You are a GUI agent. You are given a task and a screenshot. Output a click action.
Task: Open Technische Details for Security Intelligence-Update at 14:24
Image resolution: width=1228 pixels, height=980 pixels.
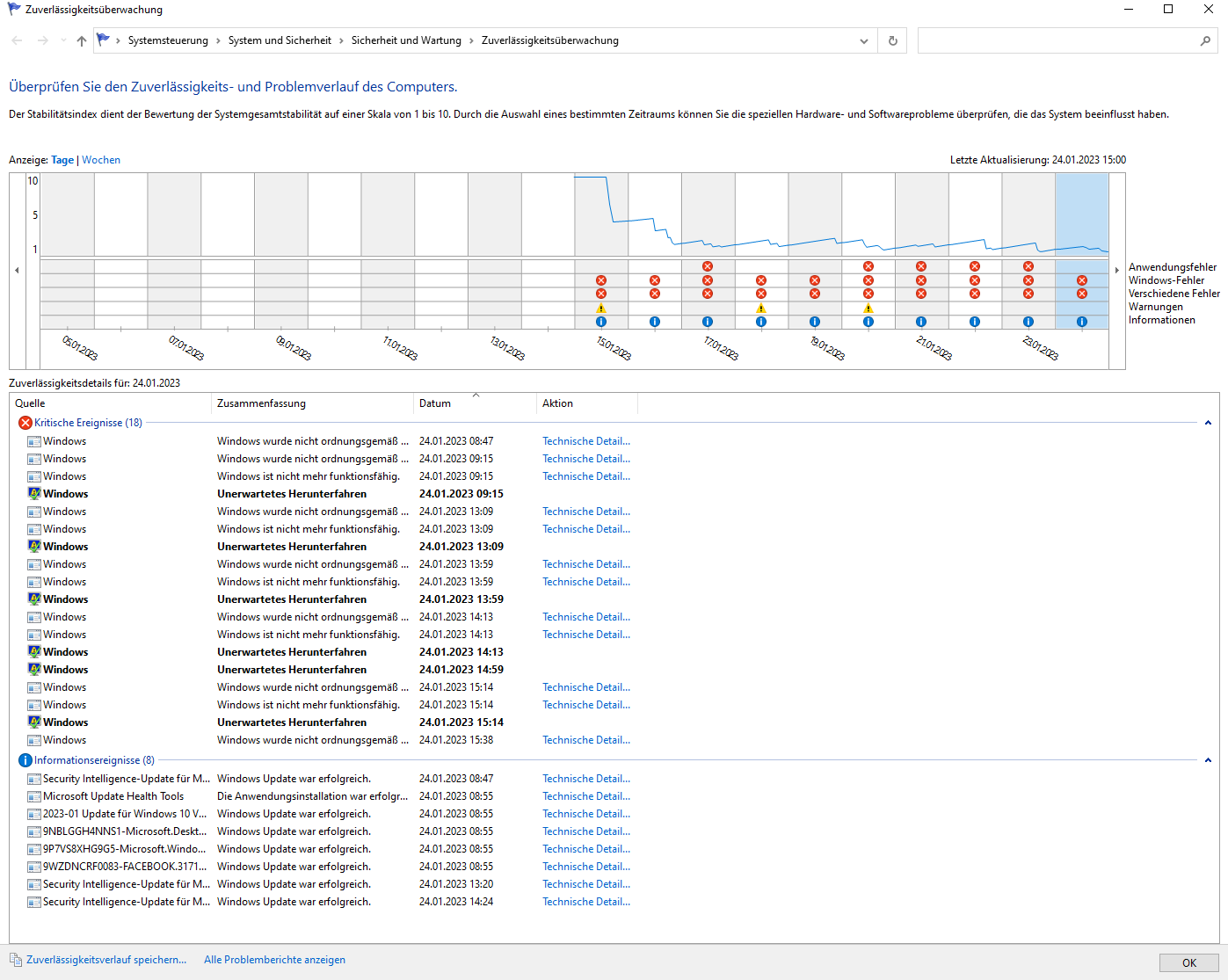point(586,902)
